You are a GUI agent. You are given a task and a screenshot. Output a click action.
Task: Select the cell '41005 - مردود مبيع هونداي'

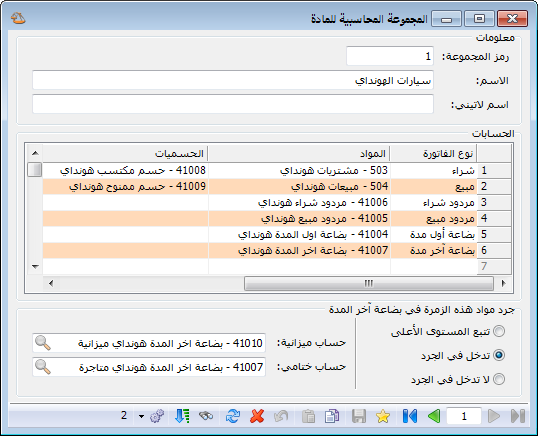coord(299,218)
